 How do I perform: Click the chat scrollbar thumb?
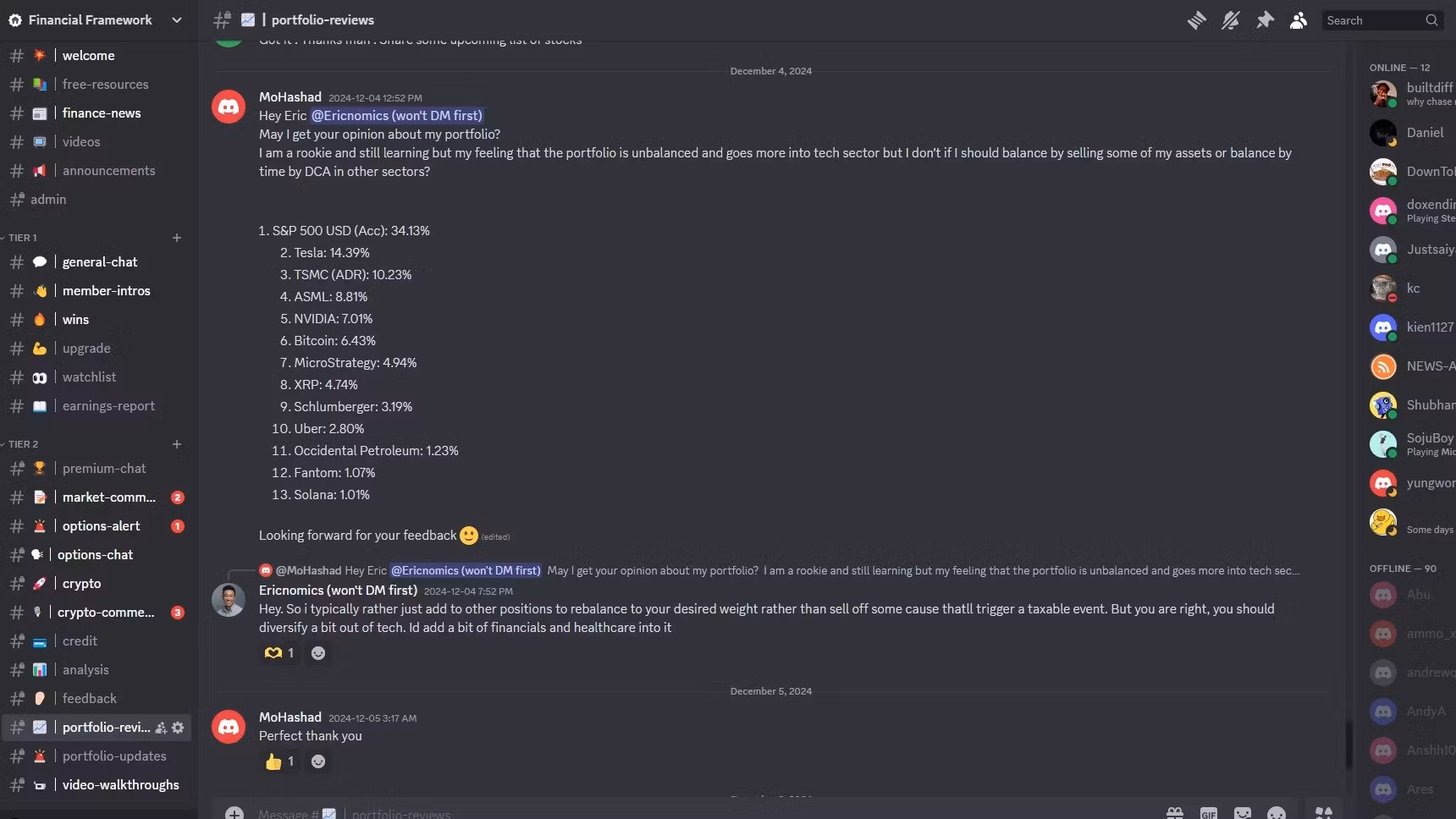[1348, 745]
